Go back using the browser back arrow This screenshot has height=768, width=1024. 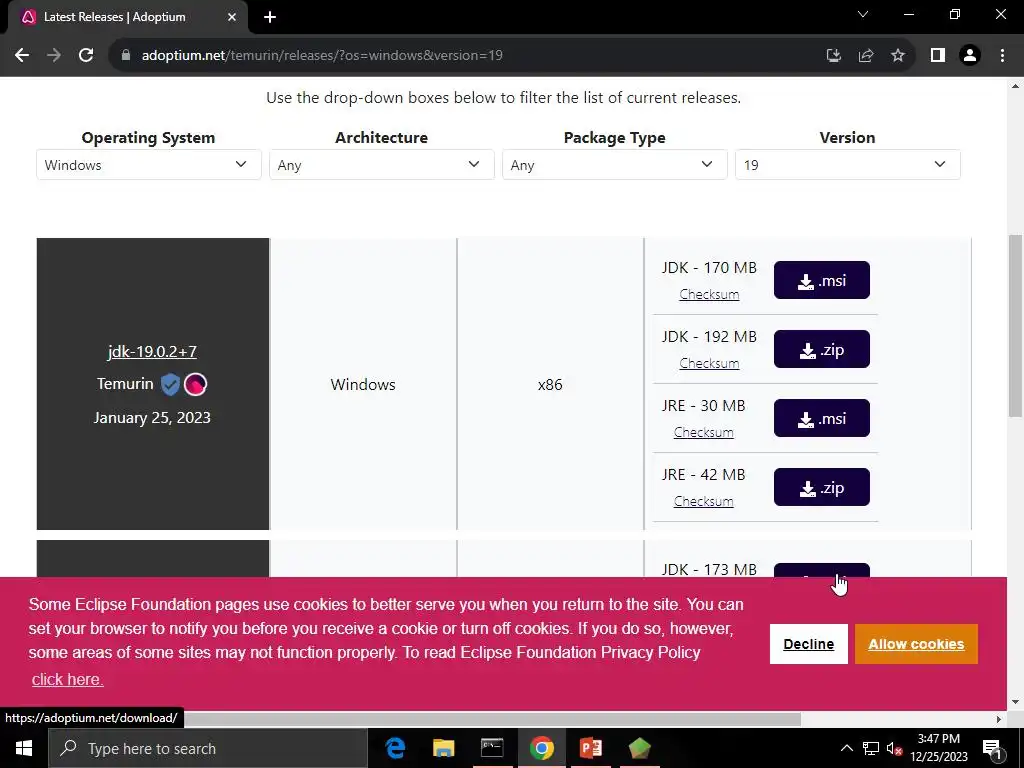point(22,56)
